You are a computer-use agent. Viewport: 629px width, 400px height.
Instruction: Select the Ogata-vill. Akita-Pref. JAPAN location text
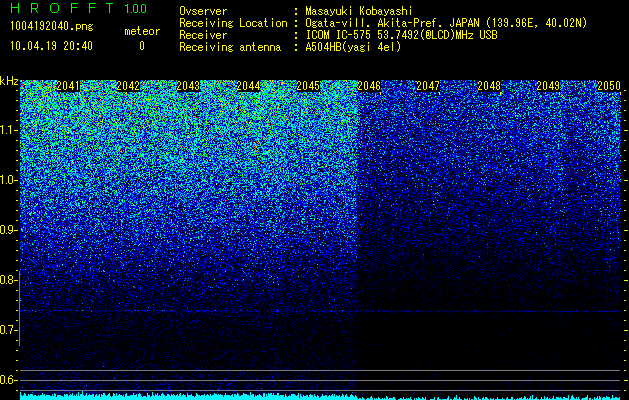(445, 23)
